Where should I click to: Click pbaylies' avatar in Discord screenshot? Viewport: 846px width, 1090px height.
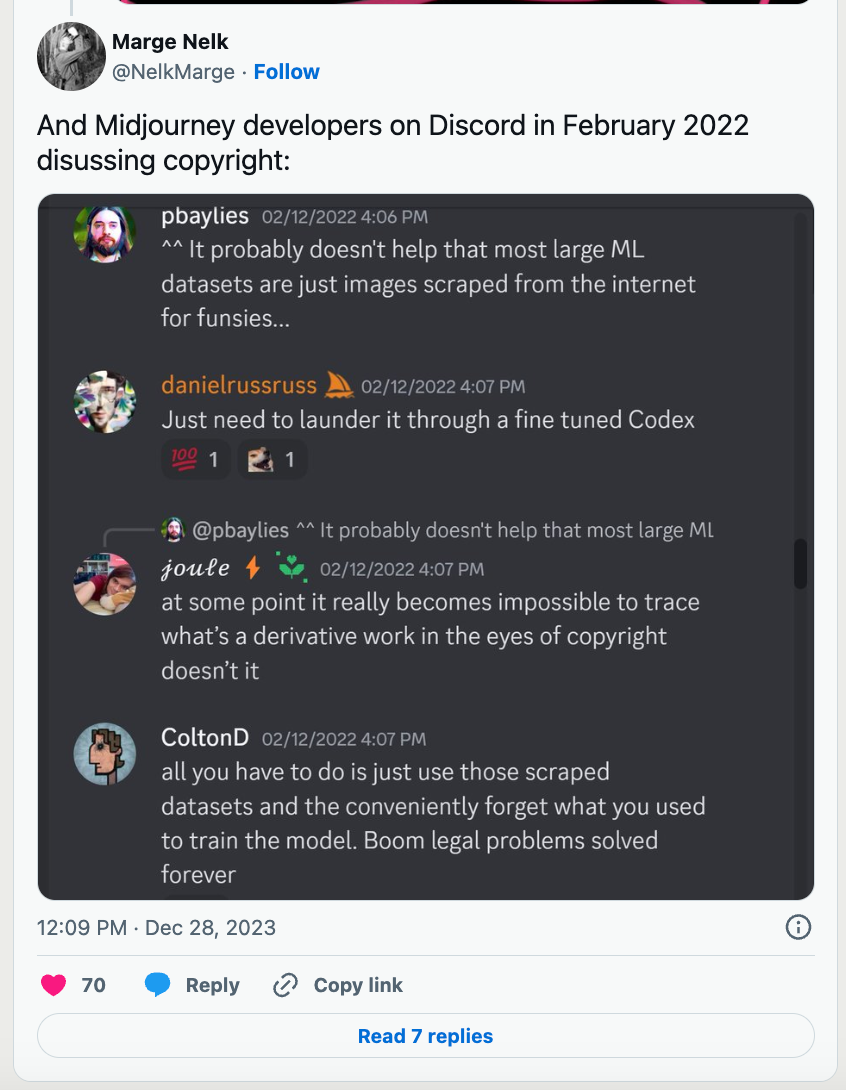(x=105, y=232)
